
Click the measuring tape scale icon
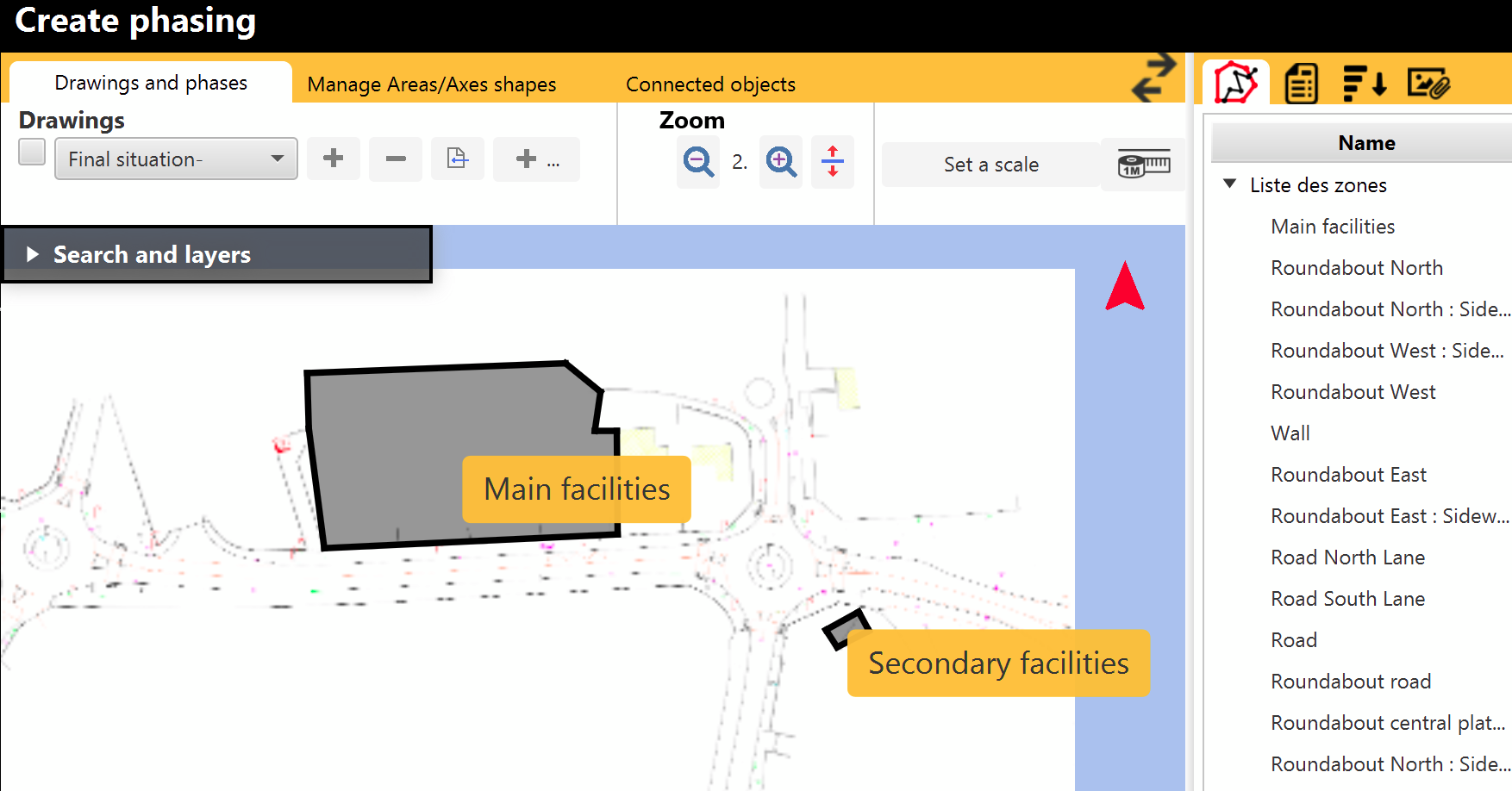(1143, 164)
